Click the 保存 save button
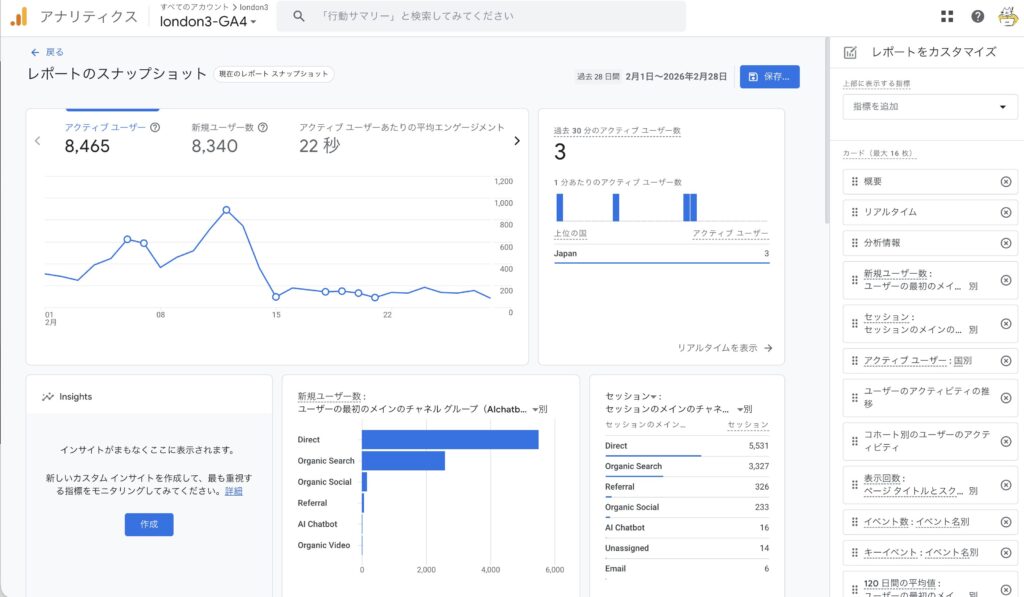This screenshot has height=597, width=1024. (x=769, y=76)
